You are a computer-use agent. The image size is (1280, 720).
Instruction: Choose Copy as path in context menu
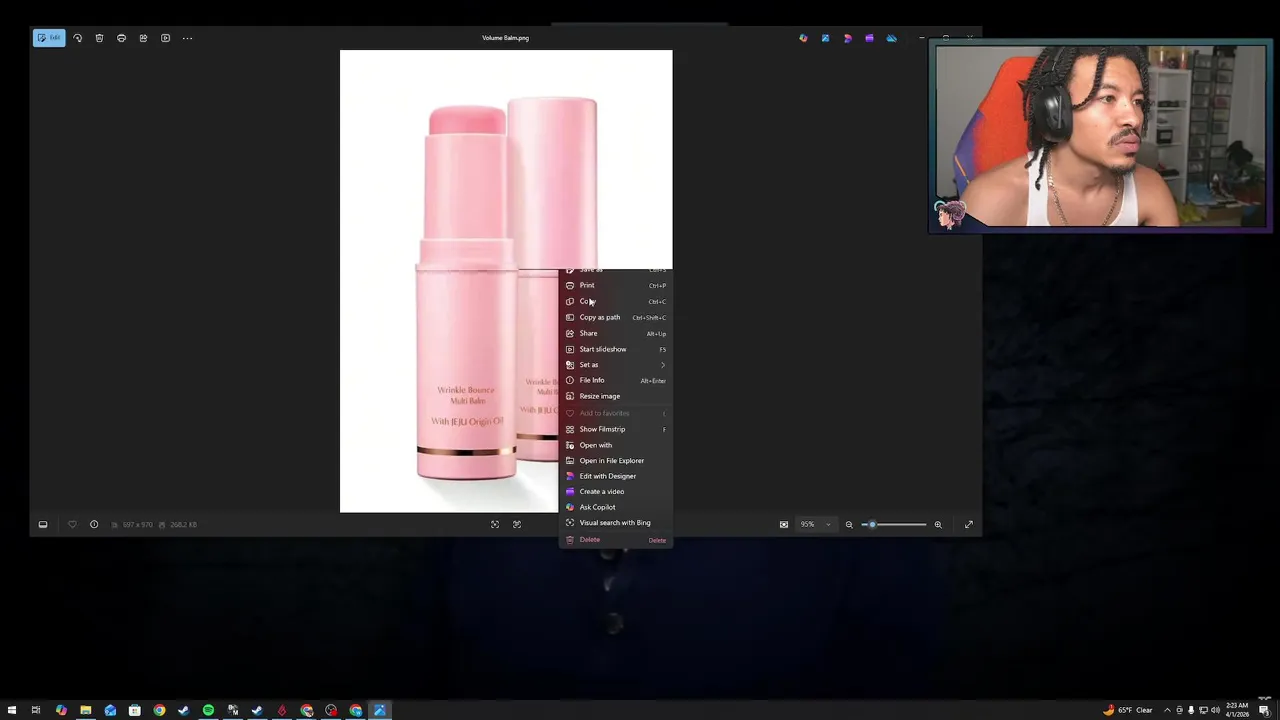(x=616, y=317)
